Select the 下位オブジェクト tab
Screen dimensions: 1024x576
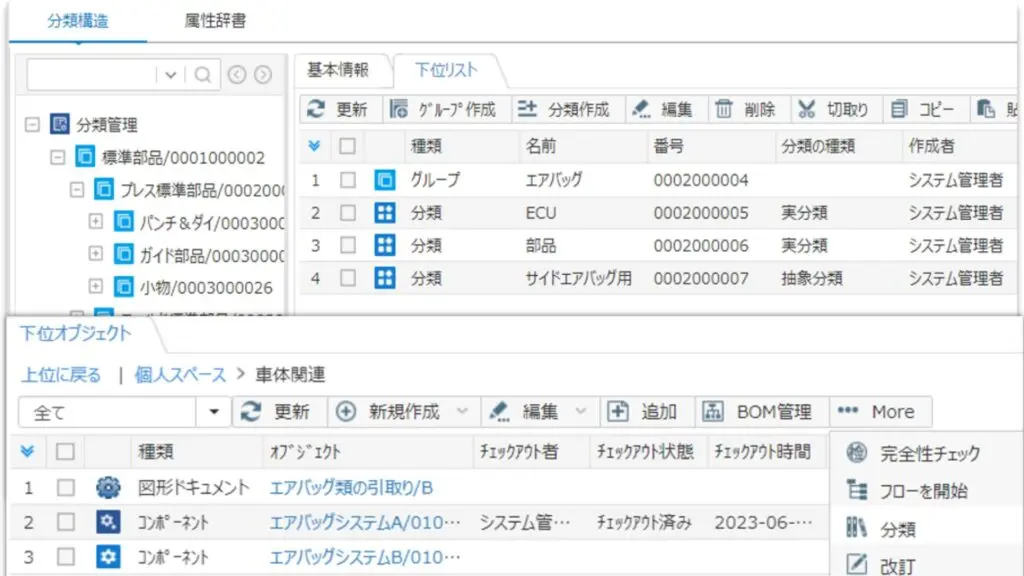click(x=76, y=333)
